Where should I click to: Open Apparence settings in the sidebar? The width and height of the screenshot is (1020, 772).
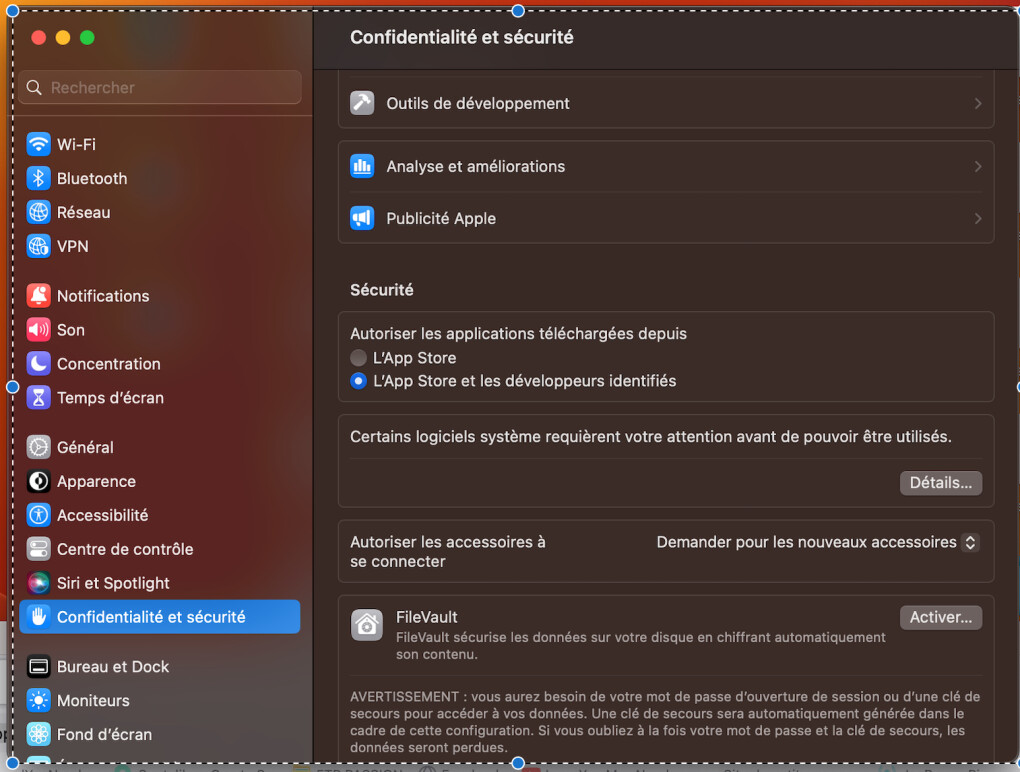[160, 481]
